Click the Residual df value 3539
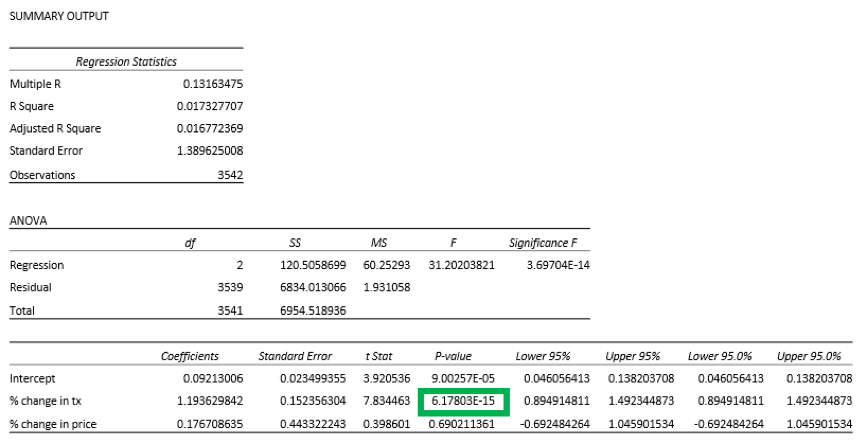 pos(230,288)
